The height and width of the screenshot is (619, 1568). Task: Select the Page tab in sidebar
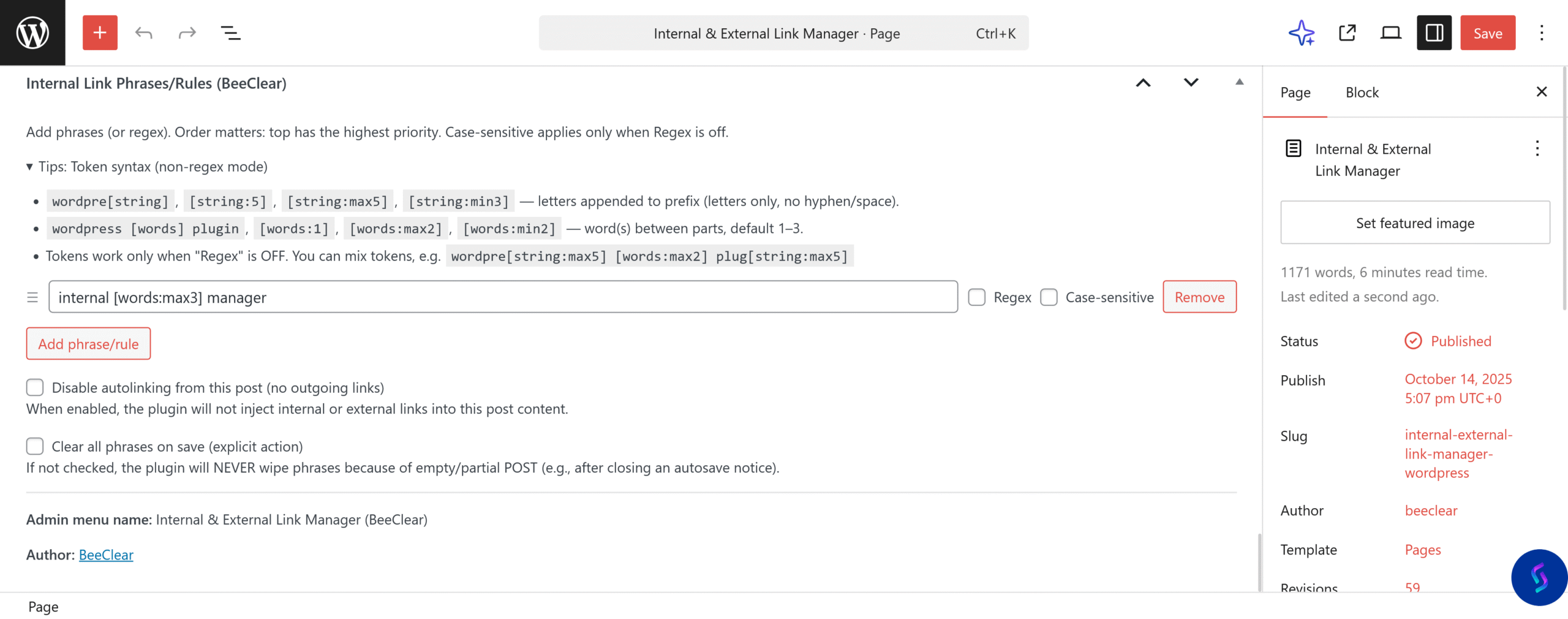tap(1295, 93)
